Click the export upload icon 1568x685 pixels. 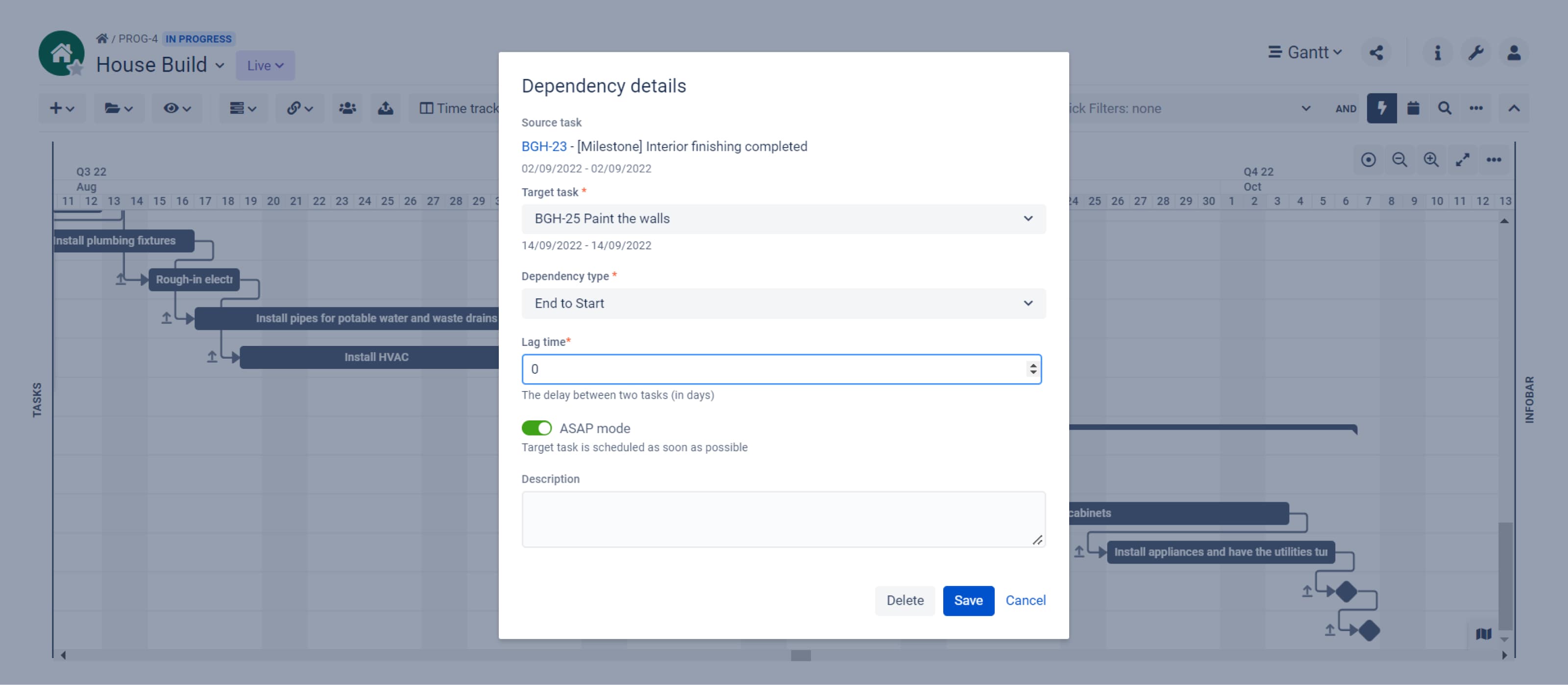click(385, 108)
